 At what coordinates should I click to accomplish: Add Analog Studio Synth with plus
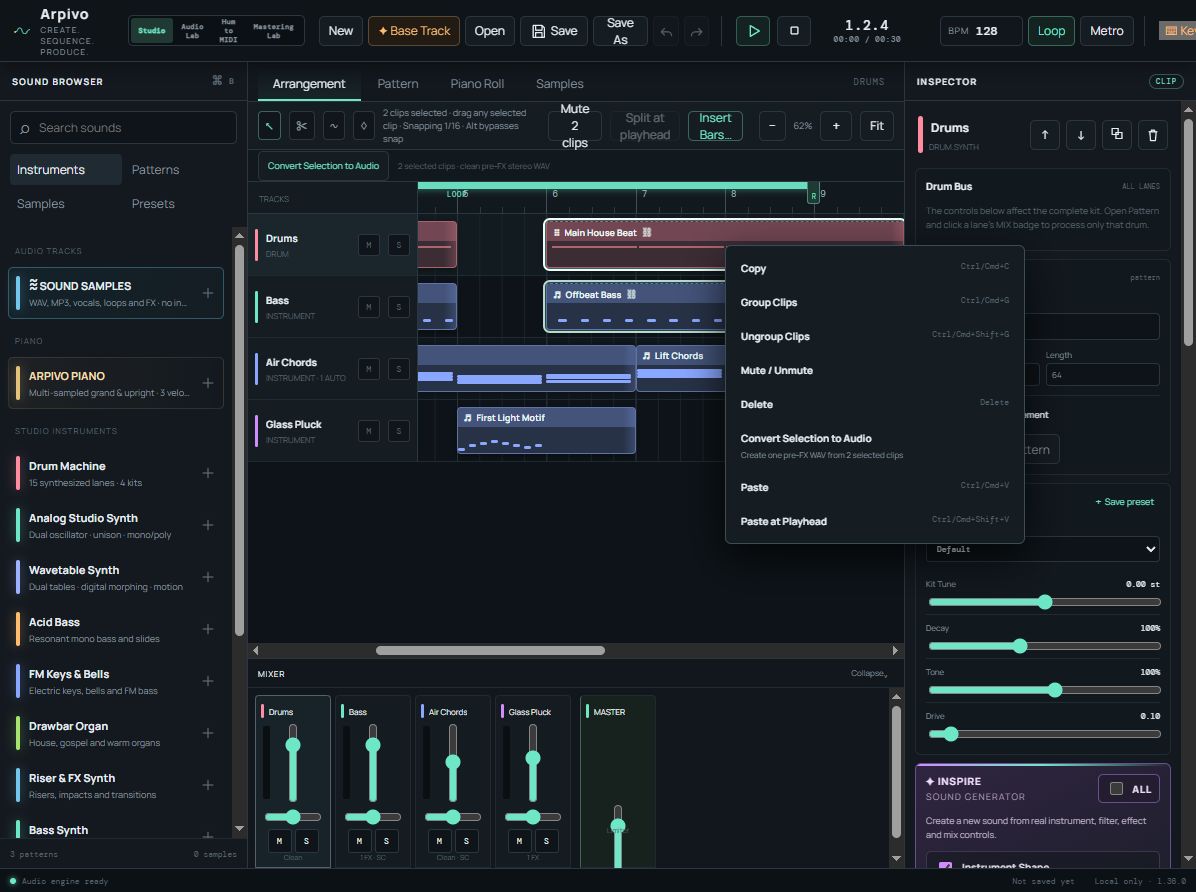tap(207, 525)
